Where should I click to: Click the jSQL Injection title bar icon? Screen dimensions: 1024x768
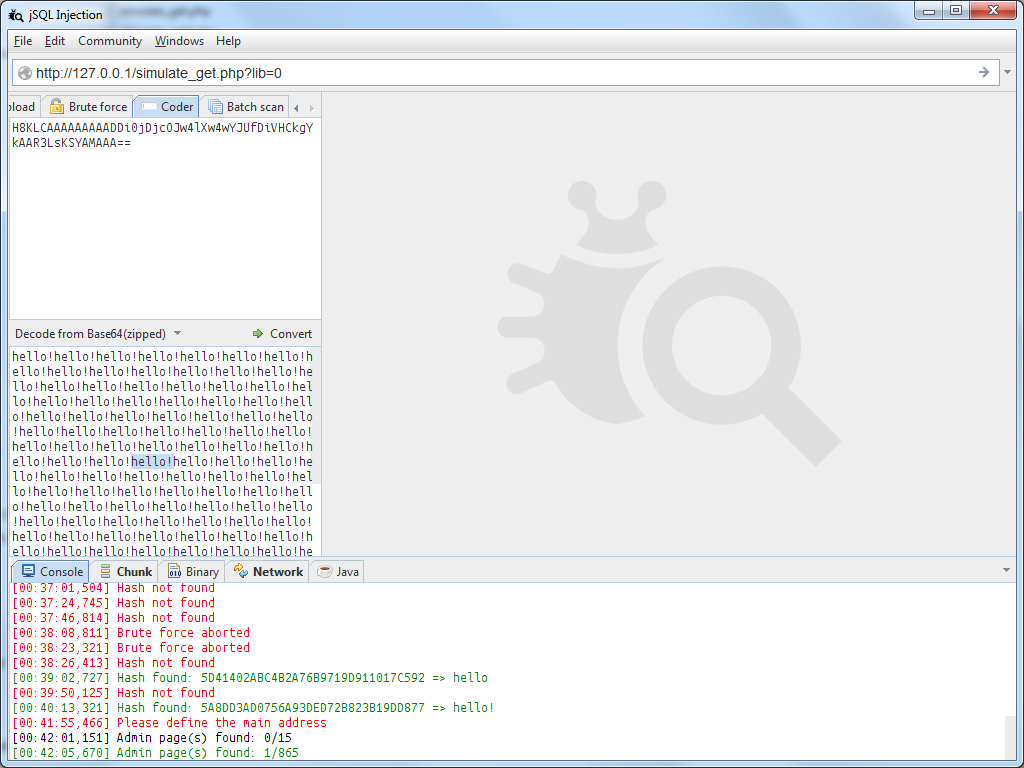tap(16, 14)
